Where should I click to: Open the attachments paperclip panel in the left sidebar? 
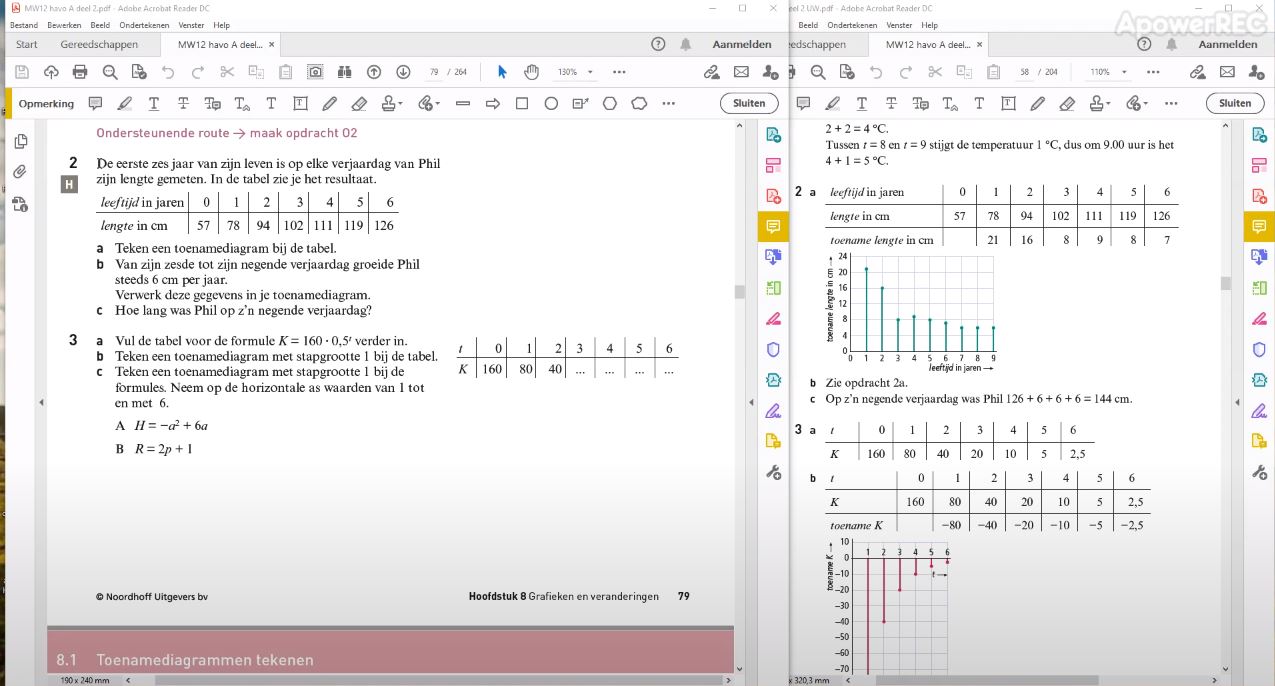coord(20,172)
